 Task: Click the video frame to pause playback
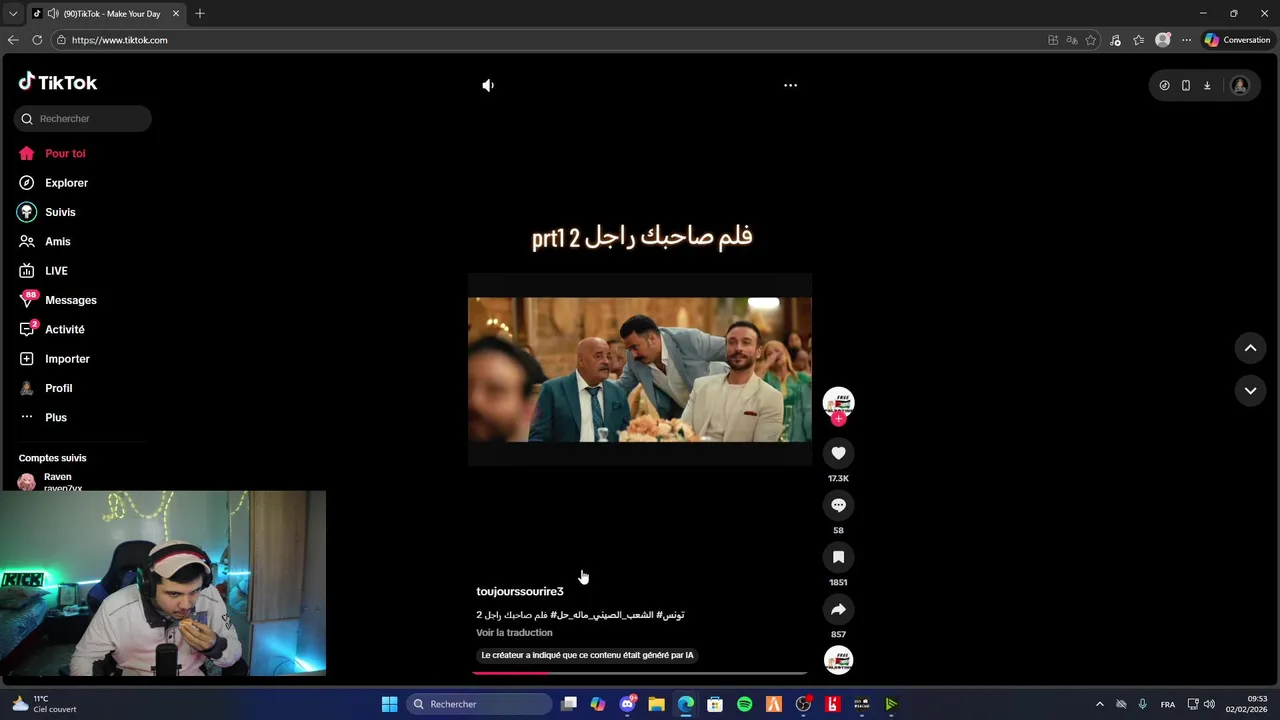[x=640, y=369]
